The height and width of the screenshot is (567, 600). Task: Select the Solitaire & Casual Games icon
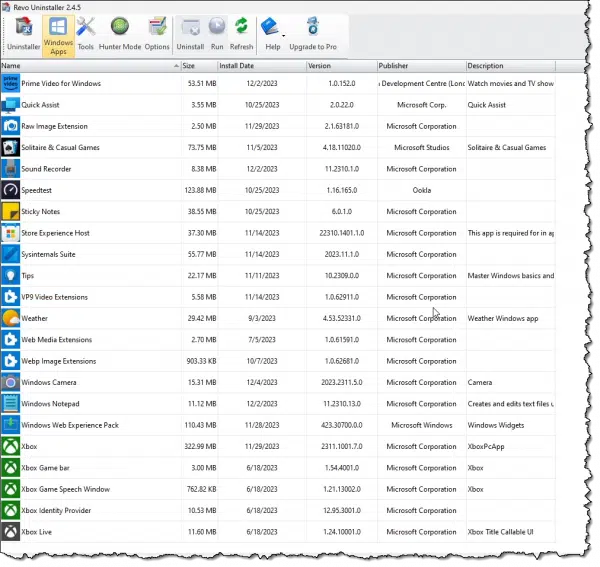(x=10, y=147)
